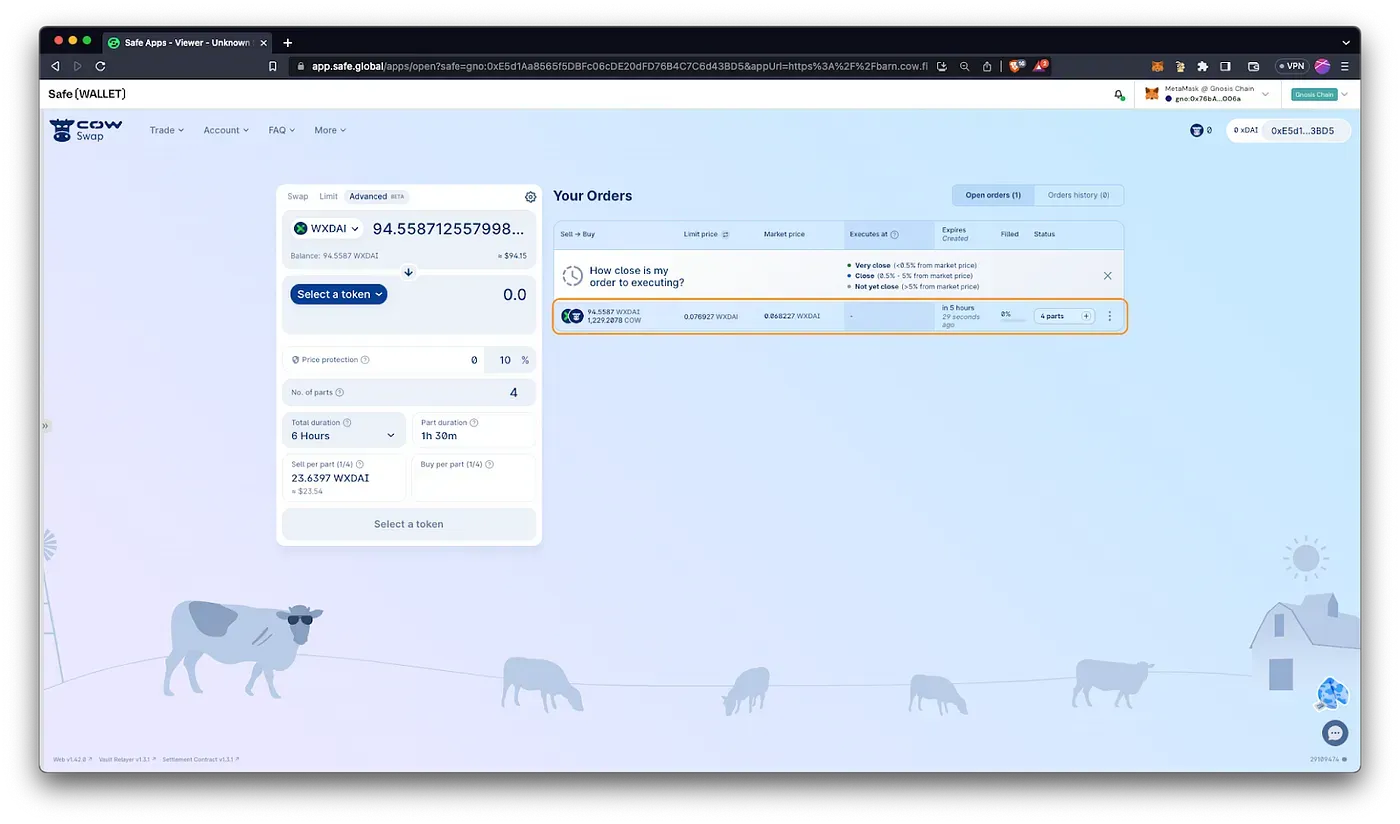Click the Buy per part help icon

click(490, 464)
